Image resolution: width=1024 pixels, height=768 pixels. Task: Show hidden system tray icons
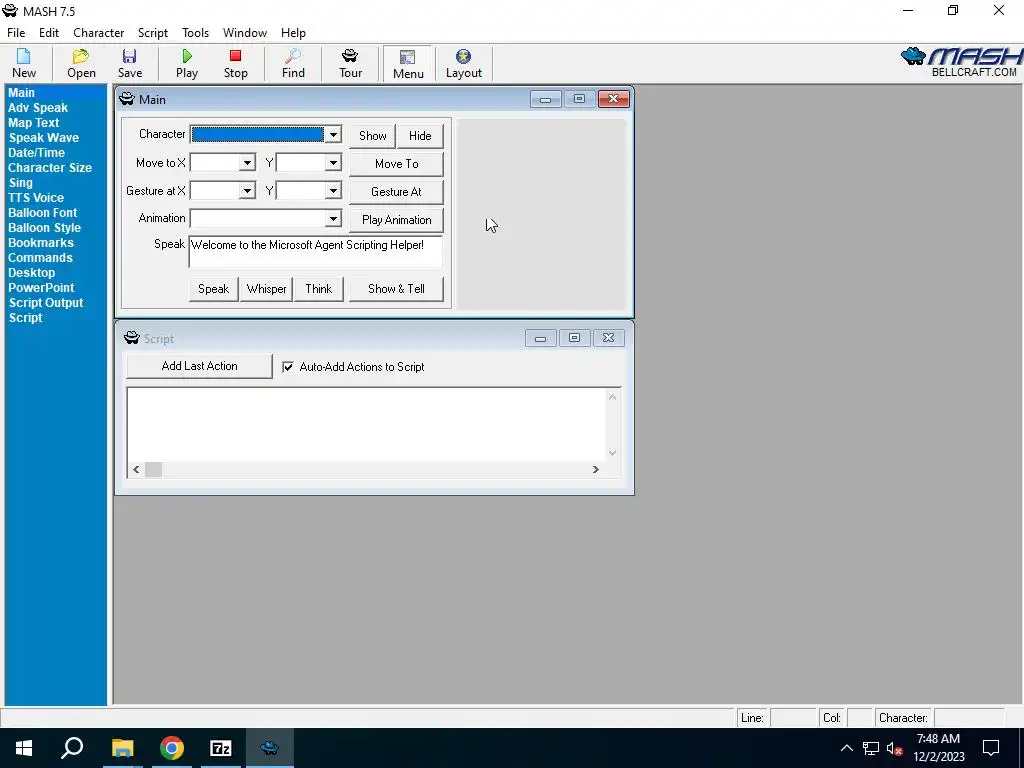pos(846,748)
